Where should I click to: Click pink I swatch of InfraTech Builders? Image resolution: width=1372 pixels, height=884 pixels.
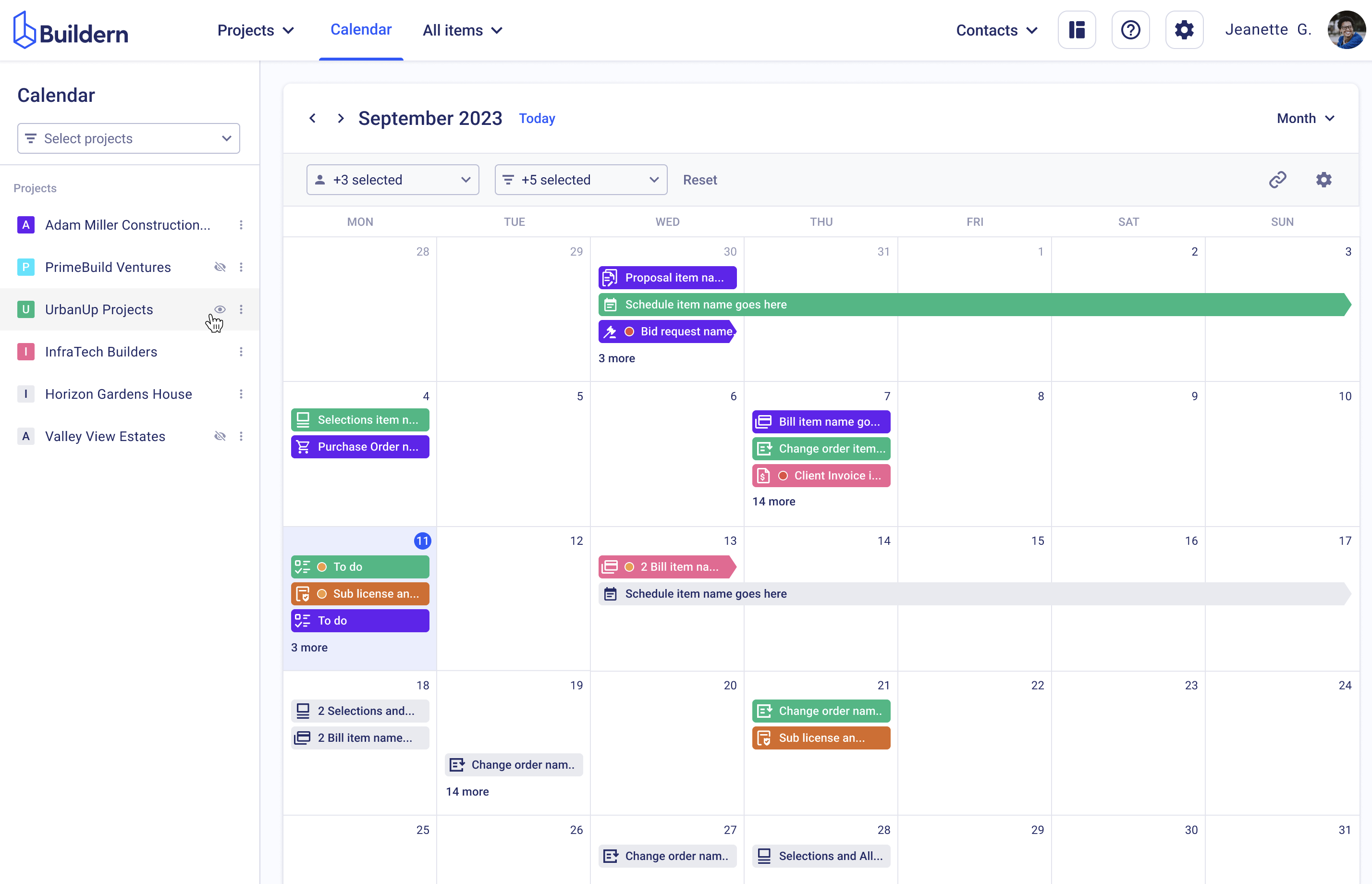[26, 352]
